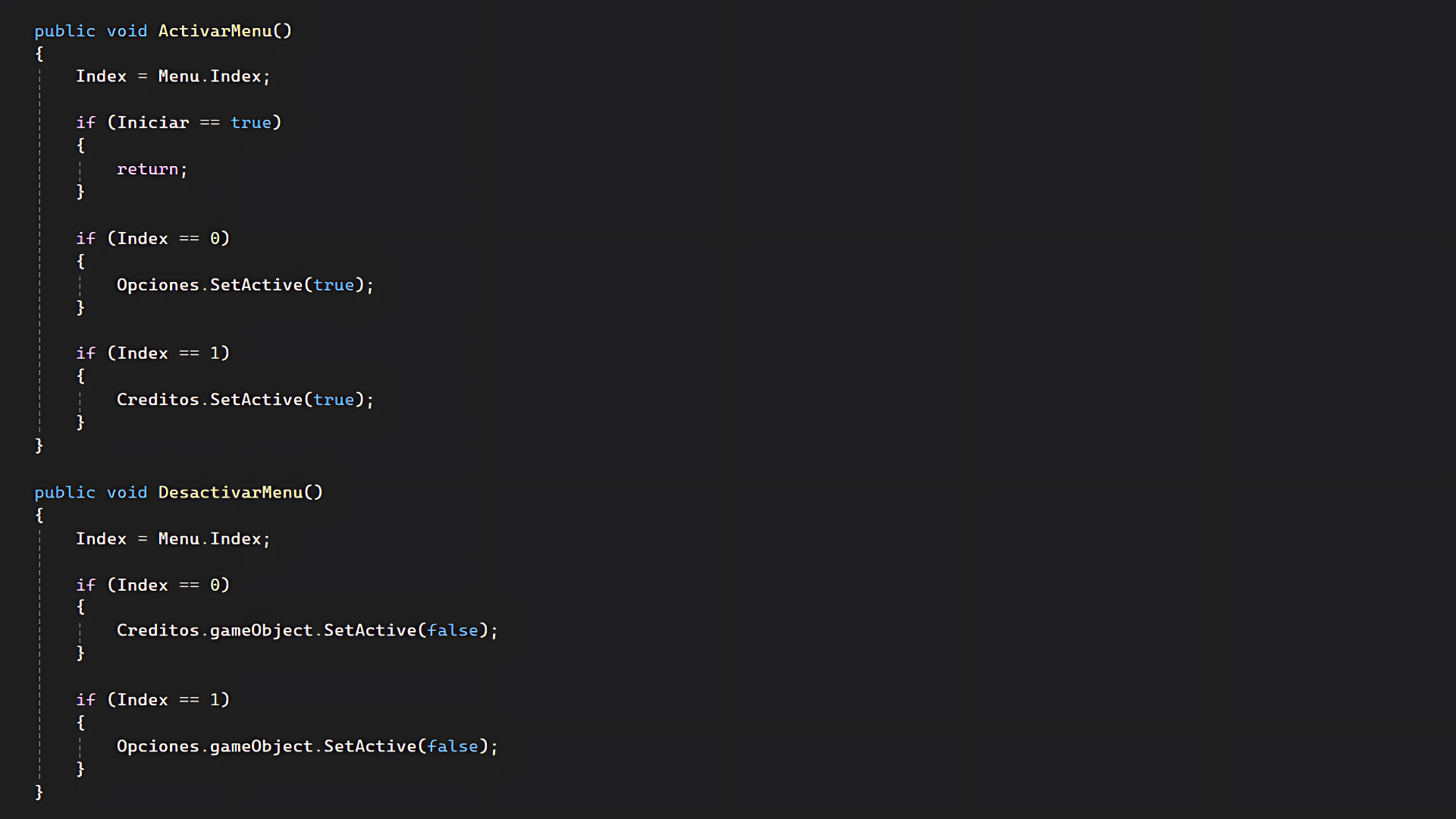This screenshot has width=1456, height=819.
Task: Click the Iniciar variable in condition
Action: coord(153,123)
